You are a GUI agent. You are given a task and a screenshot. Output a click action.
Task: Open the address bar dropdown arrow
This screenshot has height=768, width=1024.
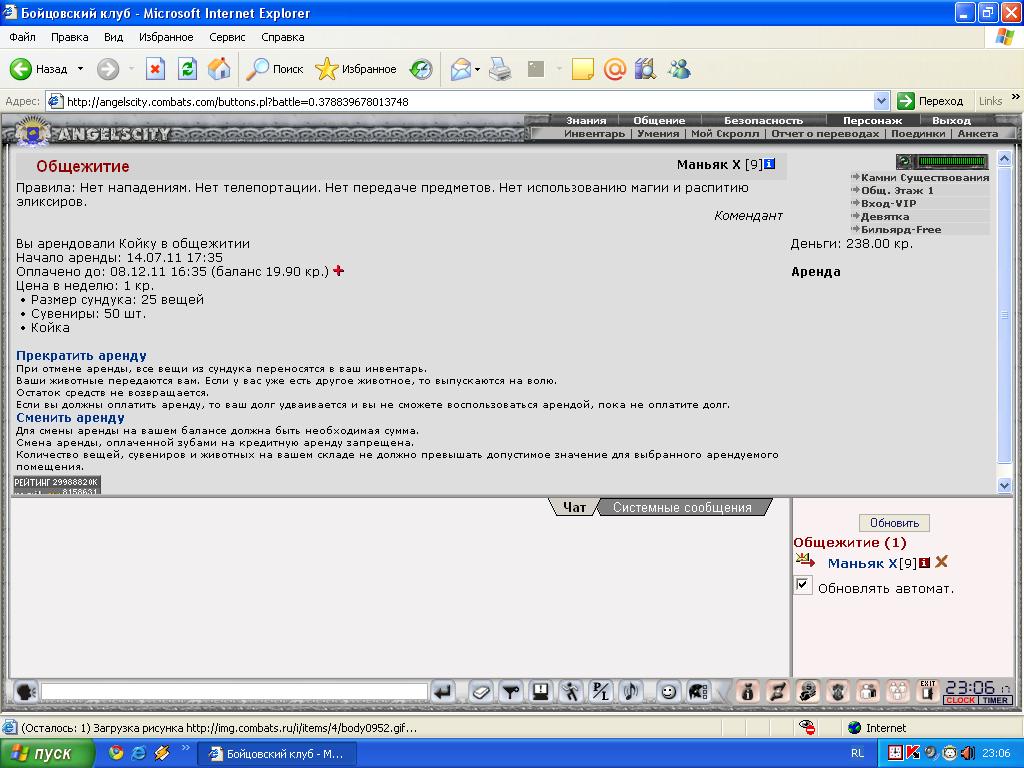882,101
